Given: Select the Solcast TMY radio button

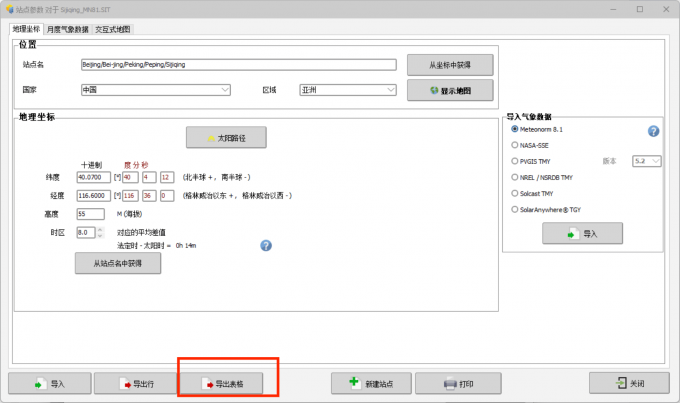Looking at the screenshot, I should pyautogui.click(x=515, y=193).
